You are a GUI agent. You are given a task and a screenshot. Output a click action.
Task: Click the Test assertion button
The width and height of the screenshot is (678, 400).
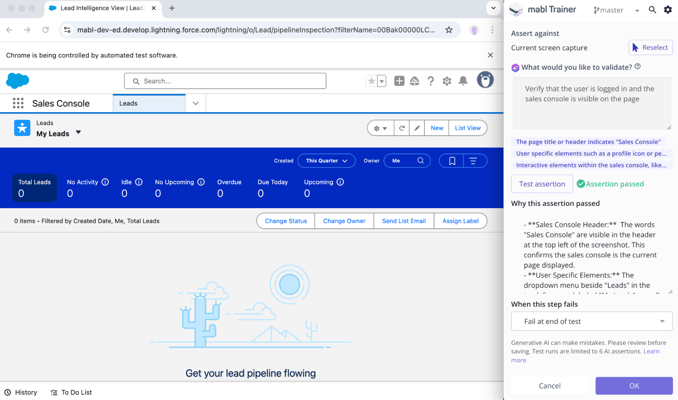pyautogui.click(x=542, y=184)
